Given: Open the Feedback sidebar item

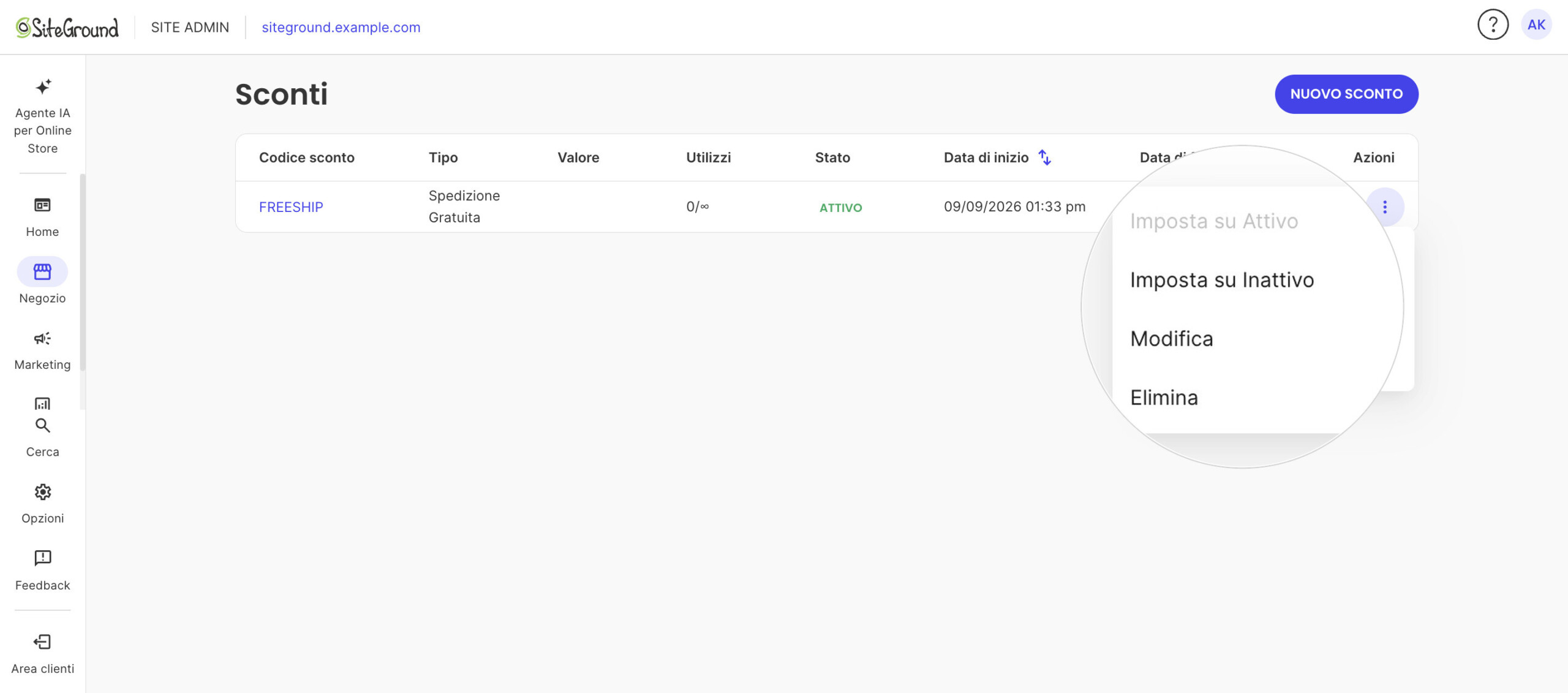Looking at the screenshot, I should coord(42,570).
